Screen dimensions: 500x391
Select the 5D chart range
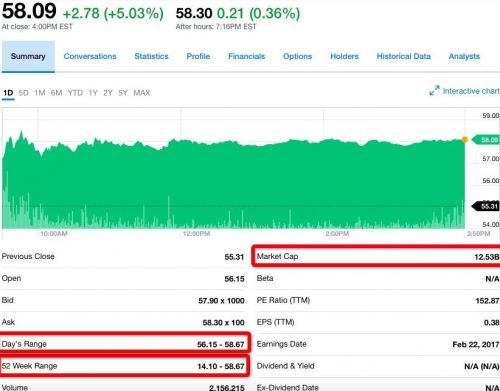(23, 93)
